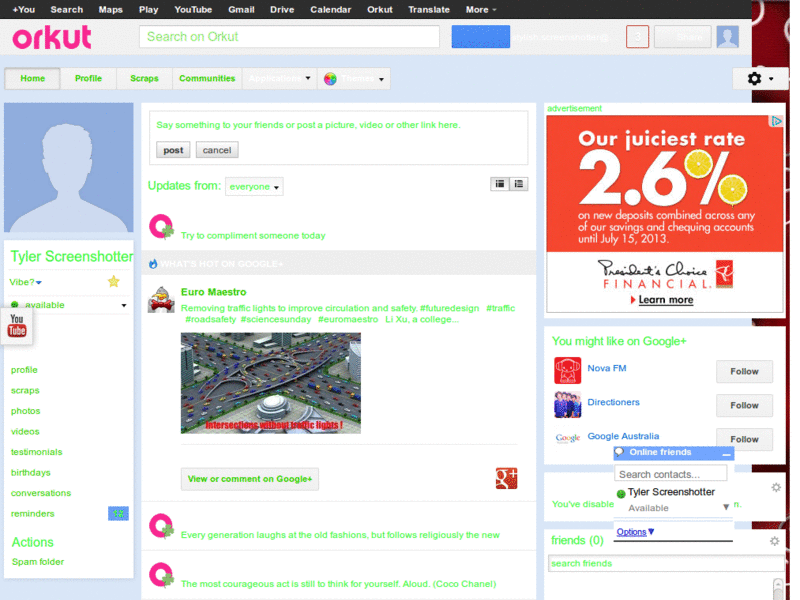Viewport: 800px width, 600px height.
Task: Click the friends list scrollbar
Action: (778, 589)
